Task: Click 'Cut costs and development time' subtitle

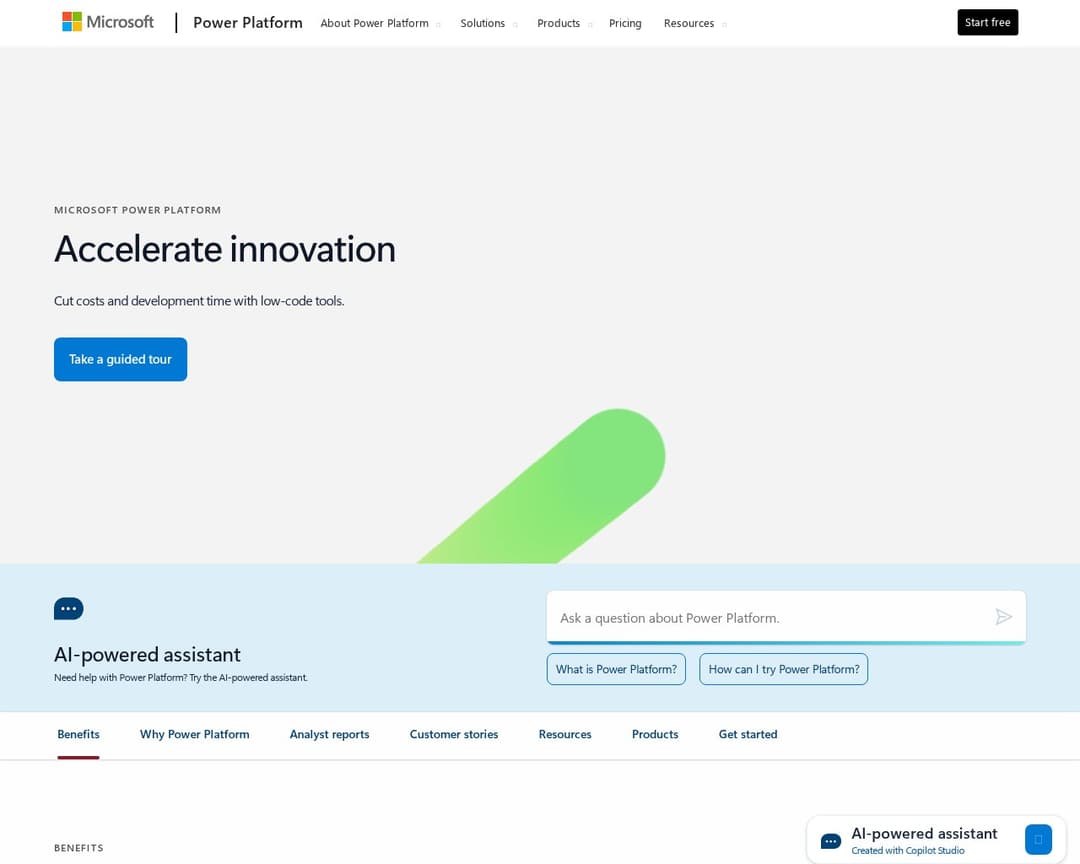Action: 199,301
